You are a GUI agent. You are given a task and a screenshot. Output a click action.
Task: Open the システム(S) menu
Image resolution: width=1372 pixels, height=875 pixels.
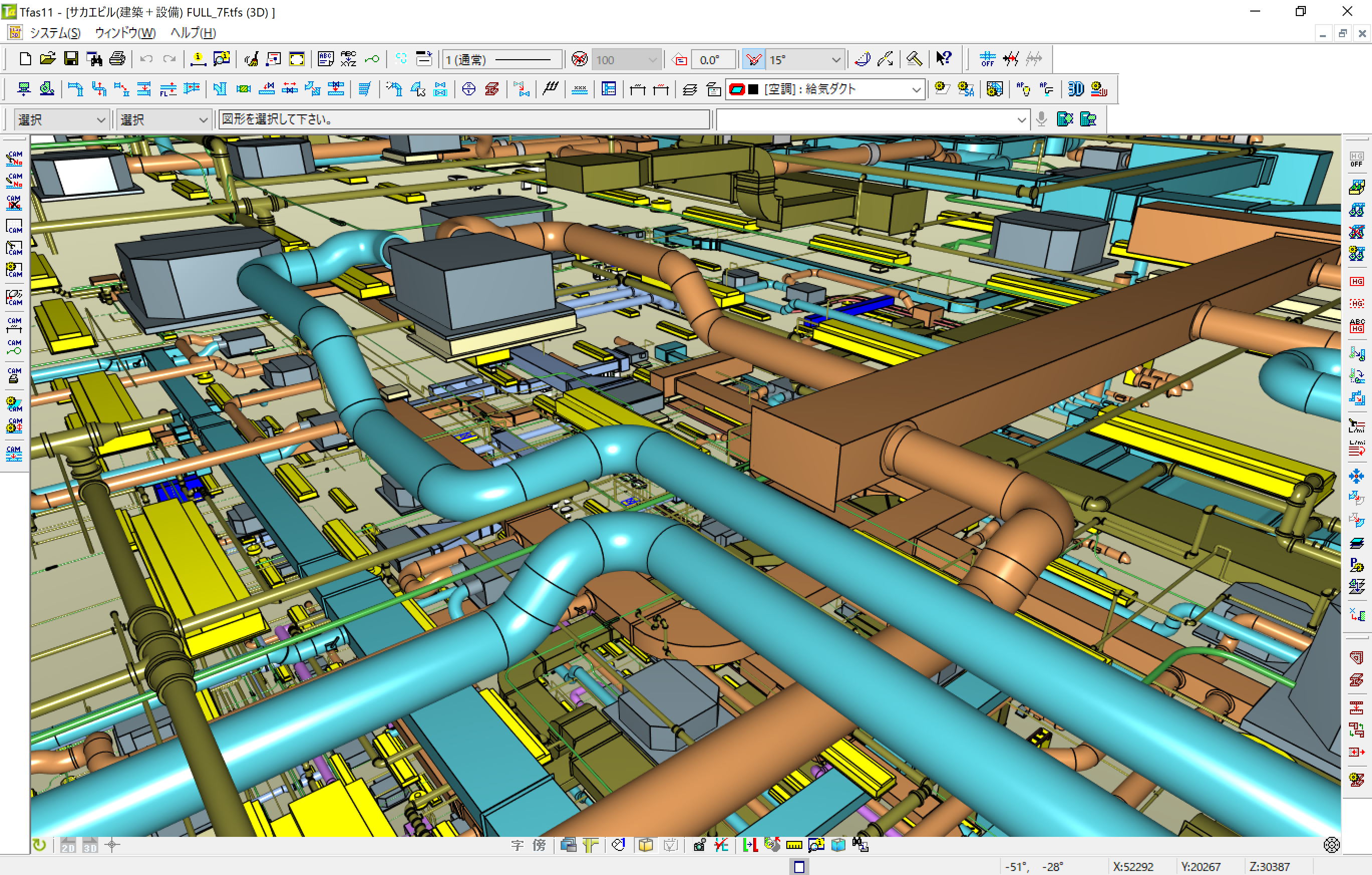tap(55, 33)
